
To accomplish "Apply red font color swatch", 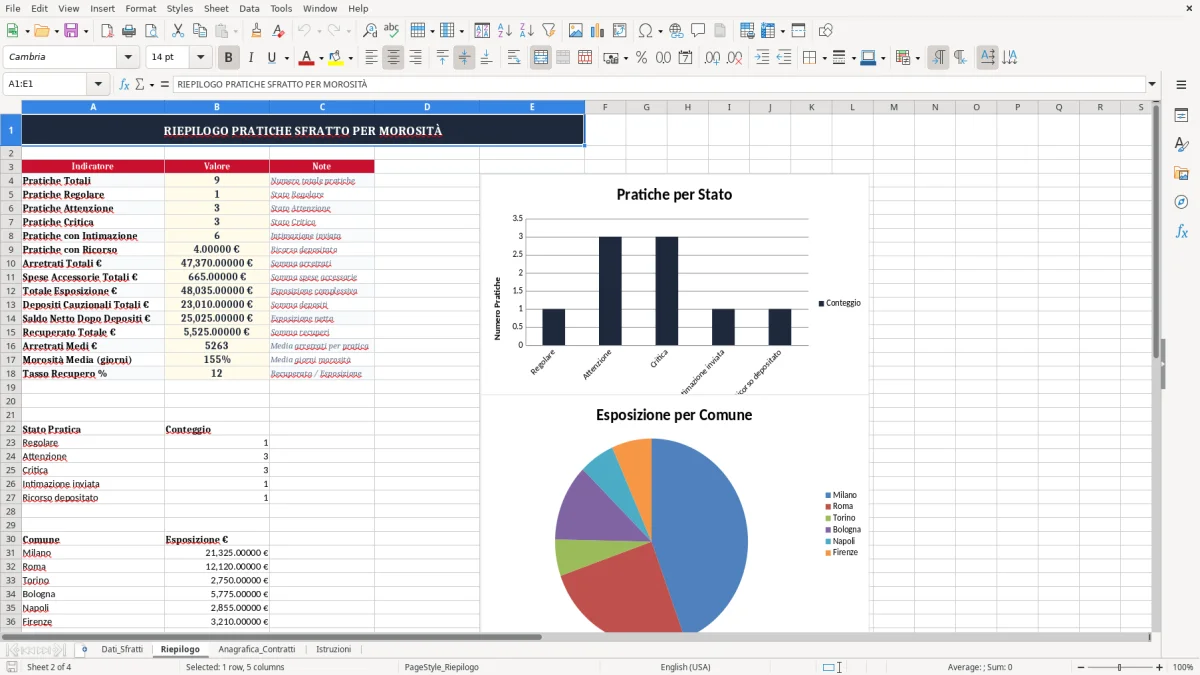I will tap(306, 58).
